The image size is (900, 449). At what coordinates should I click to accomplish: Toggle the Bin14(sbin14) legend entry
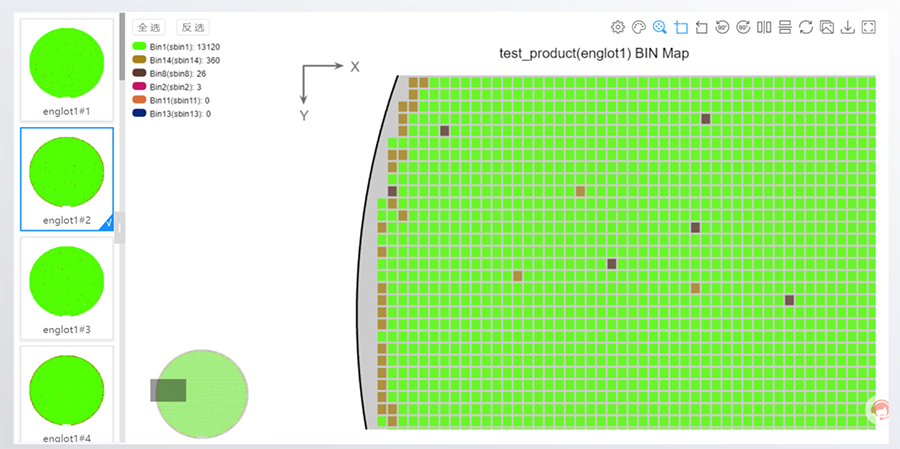coord(176,60)
